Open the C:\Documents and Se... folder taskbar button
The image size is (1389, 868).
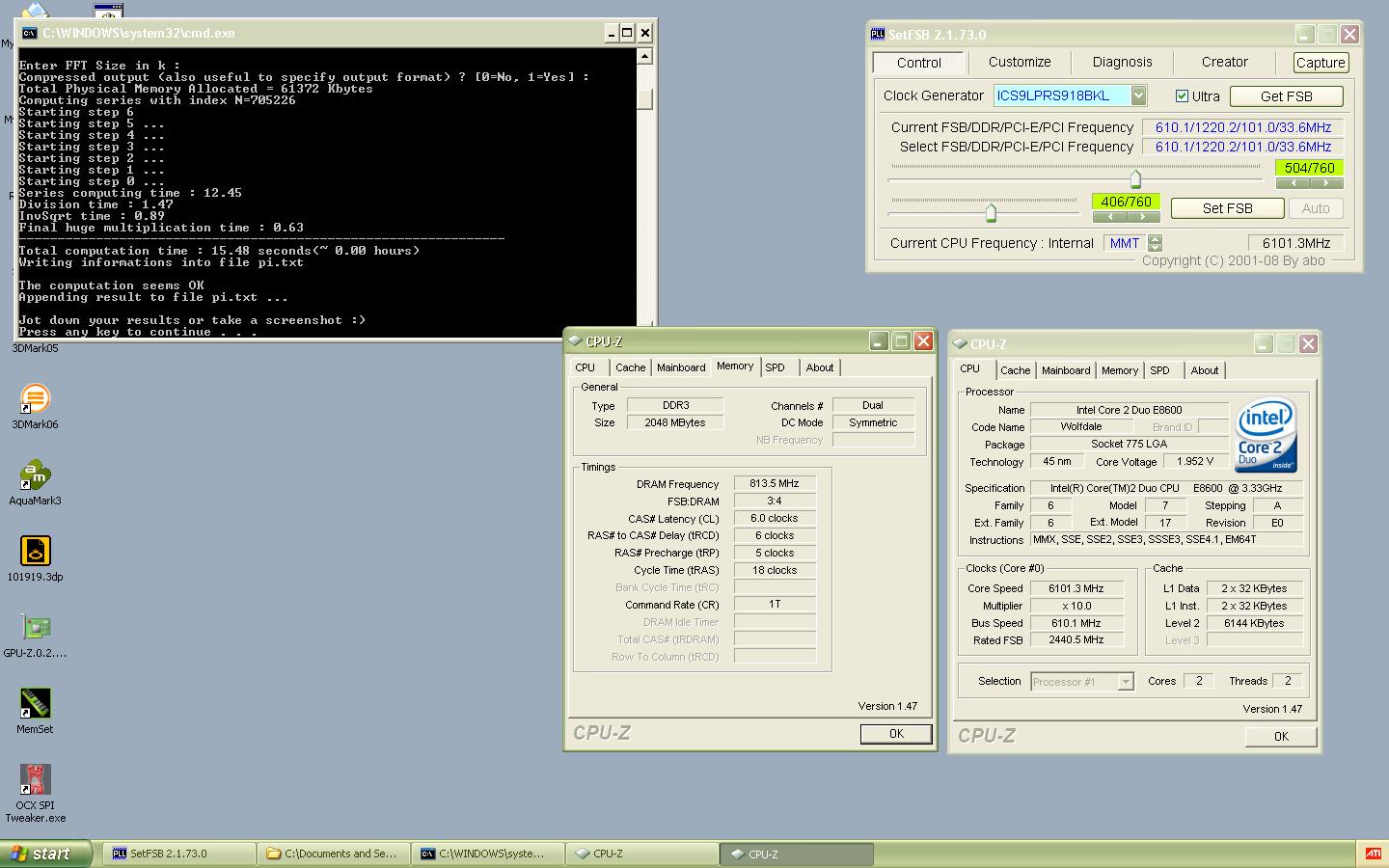tap(334, 854)
